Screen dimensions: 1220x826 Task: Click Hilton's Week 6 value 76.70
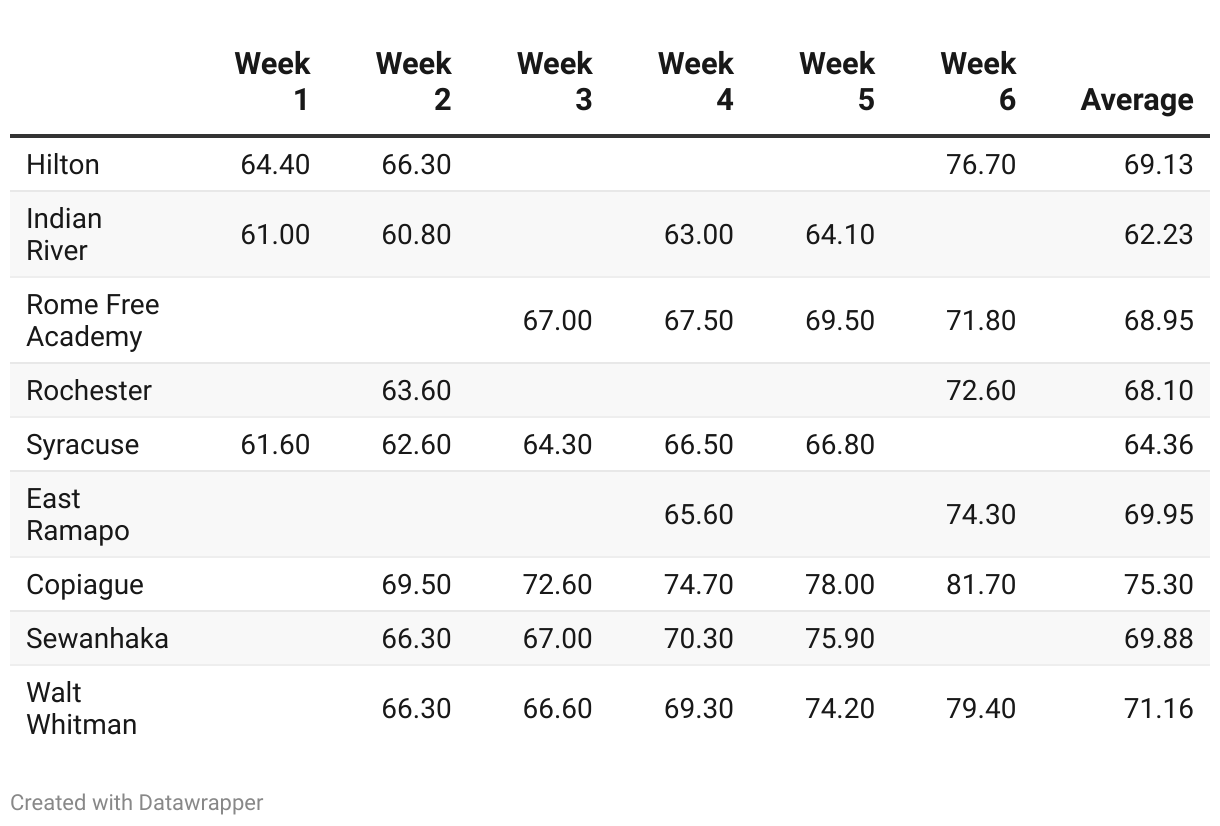click(980, 164)
